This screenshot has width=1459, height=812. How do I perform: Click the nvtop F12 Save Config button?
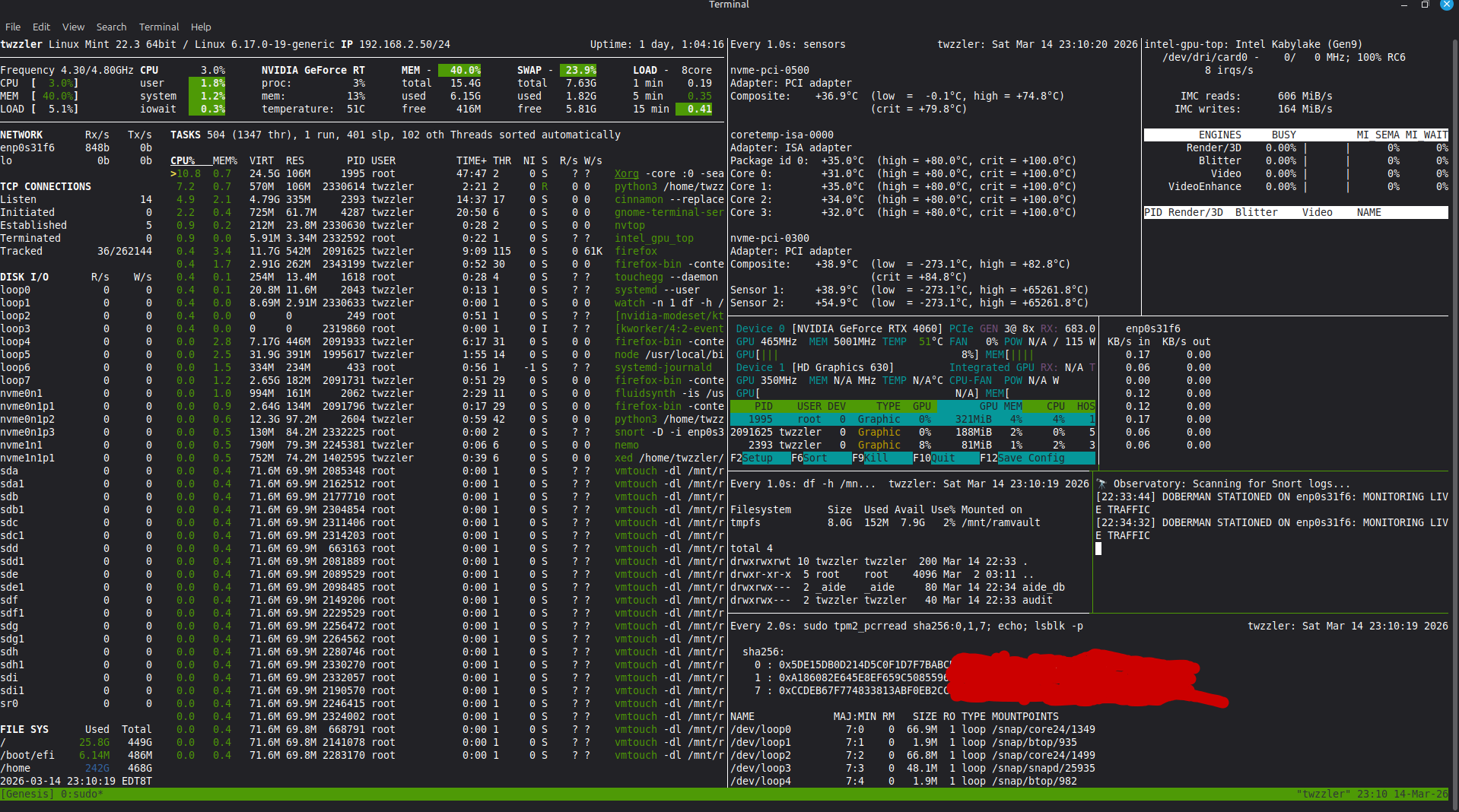[x=1038, y=458]
